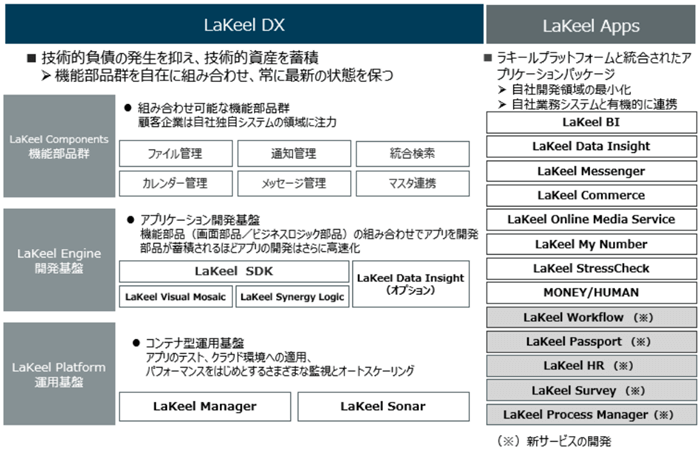Click the マスタ連携 box
Image resolution: width=700 pixels, height=452 pixels.
click(x=412, y=183)
